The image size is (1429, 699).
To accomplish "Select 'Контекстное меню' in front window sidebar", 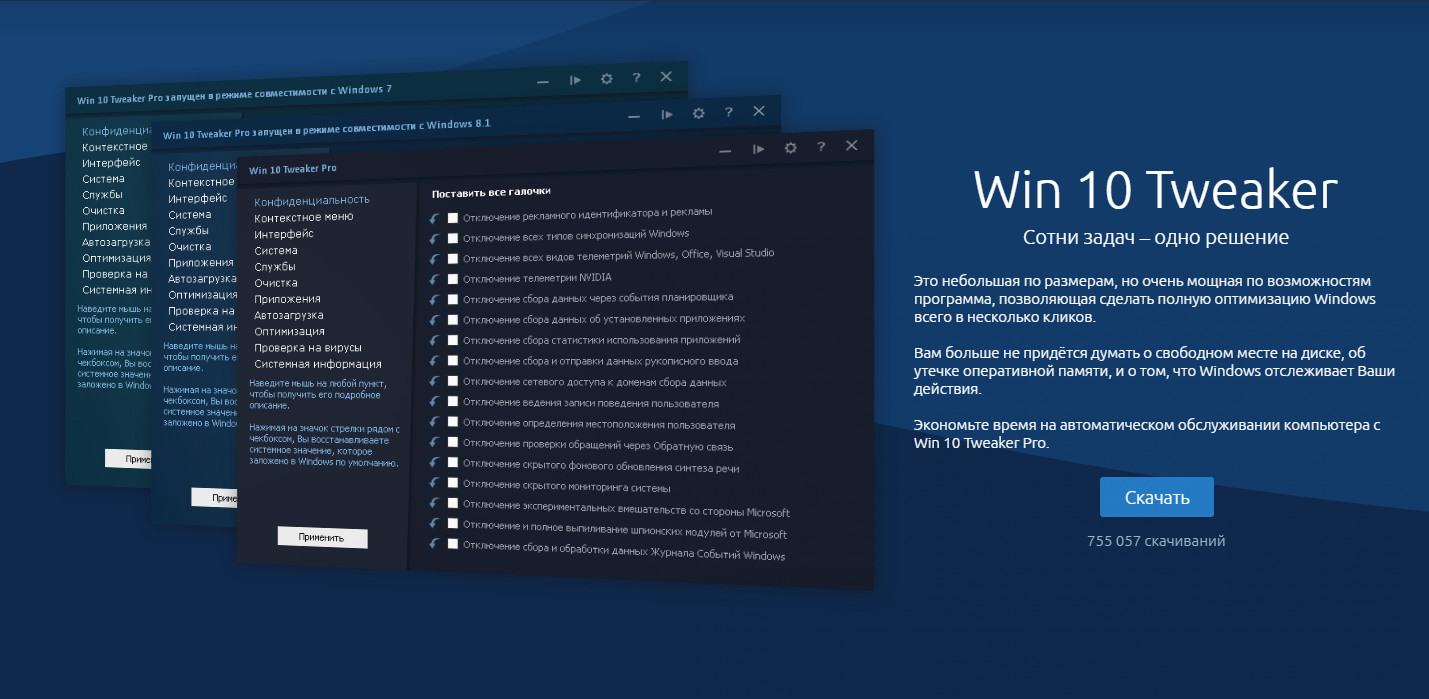I will pos(303,217).
